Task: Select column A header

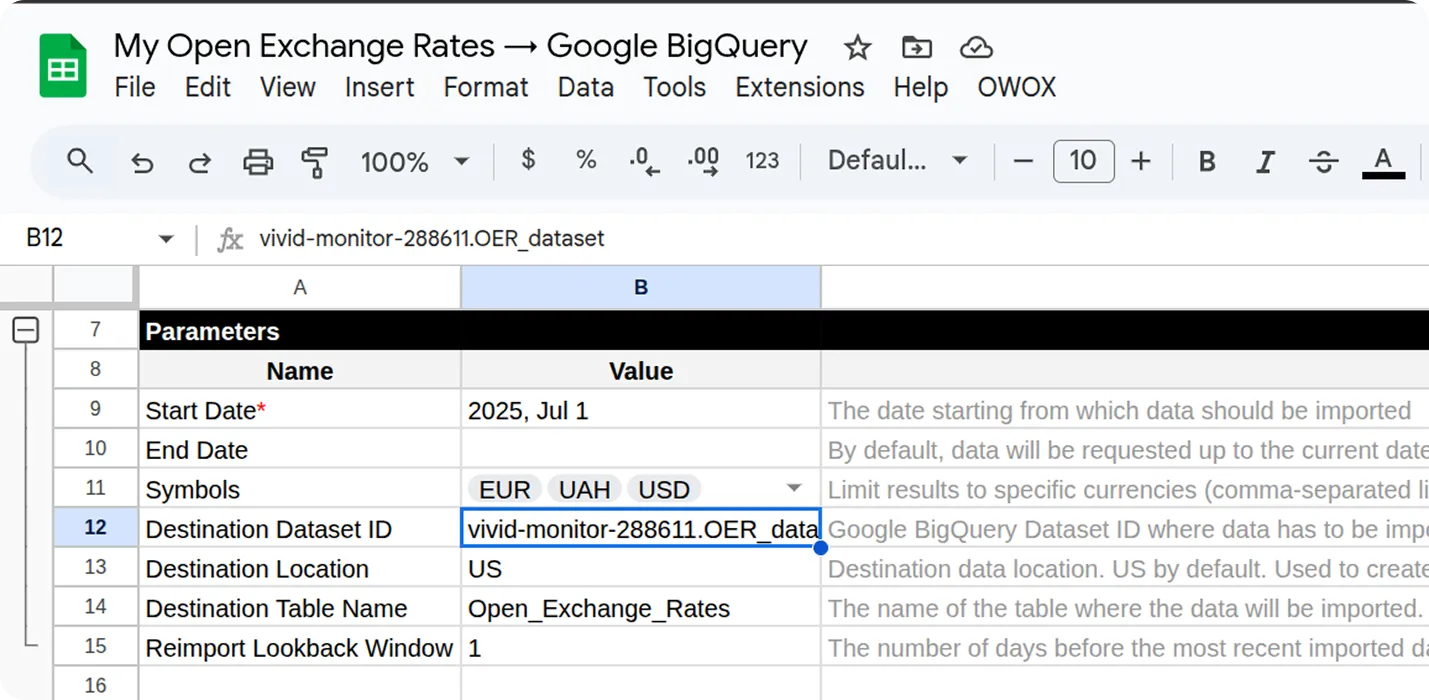Action: pos(300,287)
